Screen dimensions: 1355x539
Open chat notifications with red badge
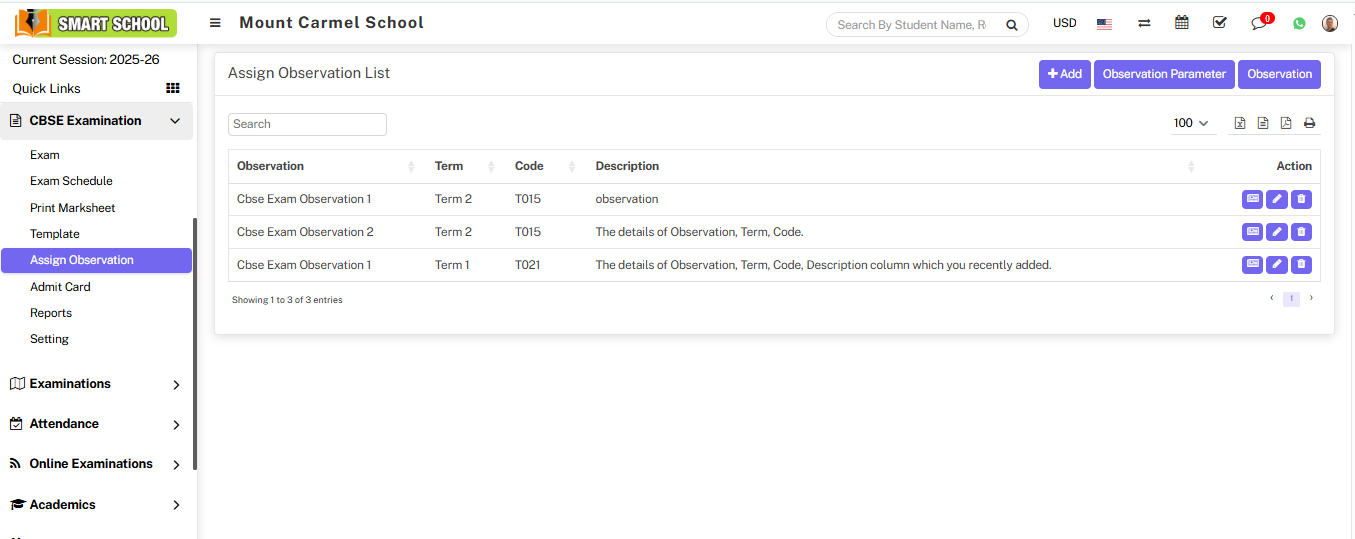[1259, 23]
